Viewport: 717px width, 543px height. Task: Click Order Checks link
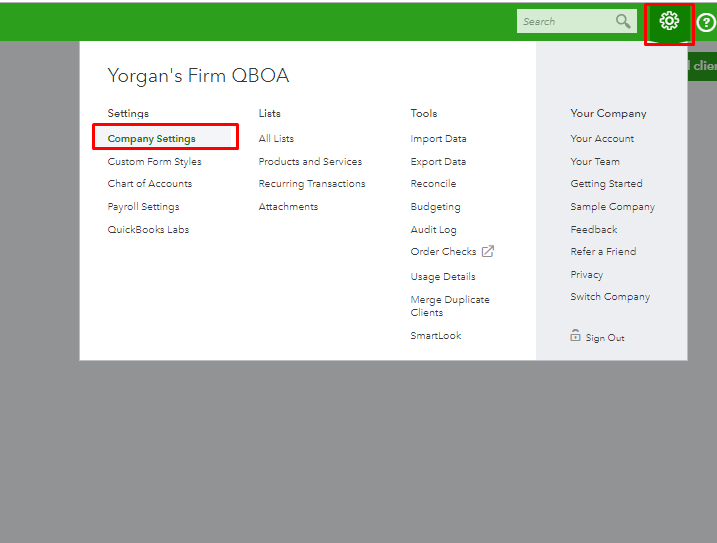(443, 252)
